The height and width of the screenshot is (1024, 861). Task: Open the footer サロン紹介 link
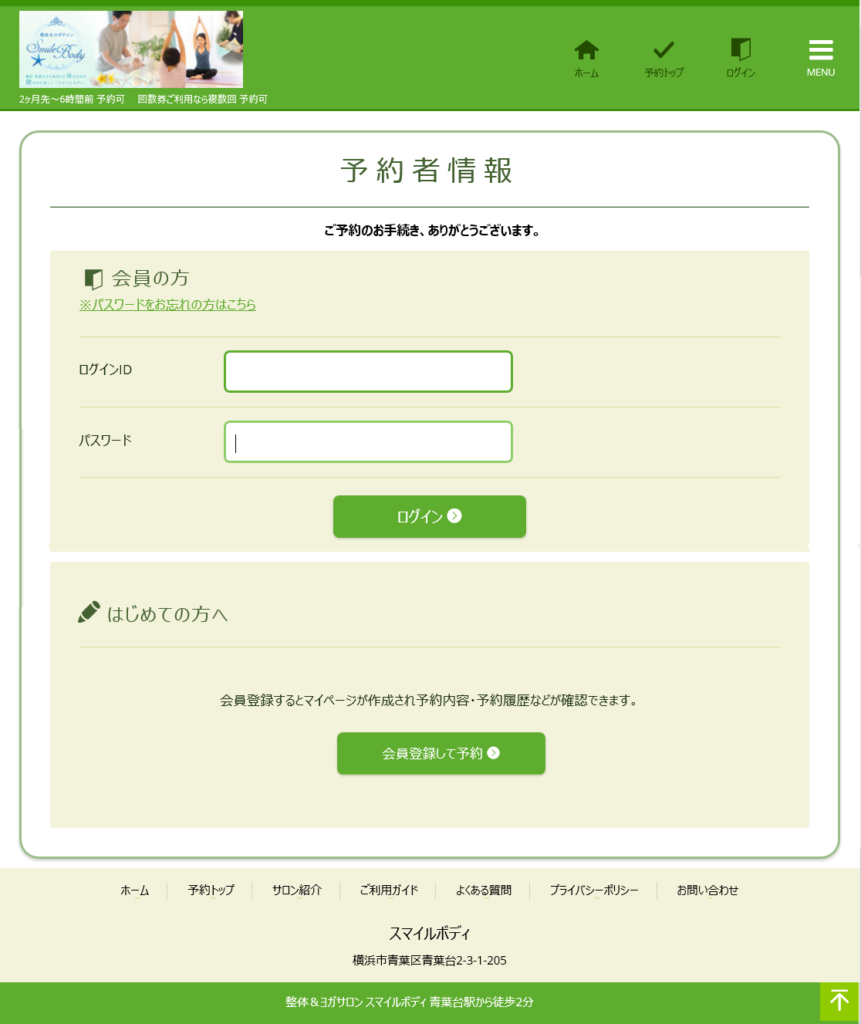tap(297, 891)
